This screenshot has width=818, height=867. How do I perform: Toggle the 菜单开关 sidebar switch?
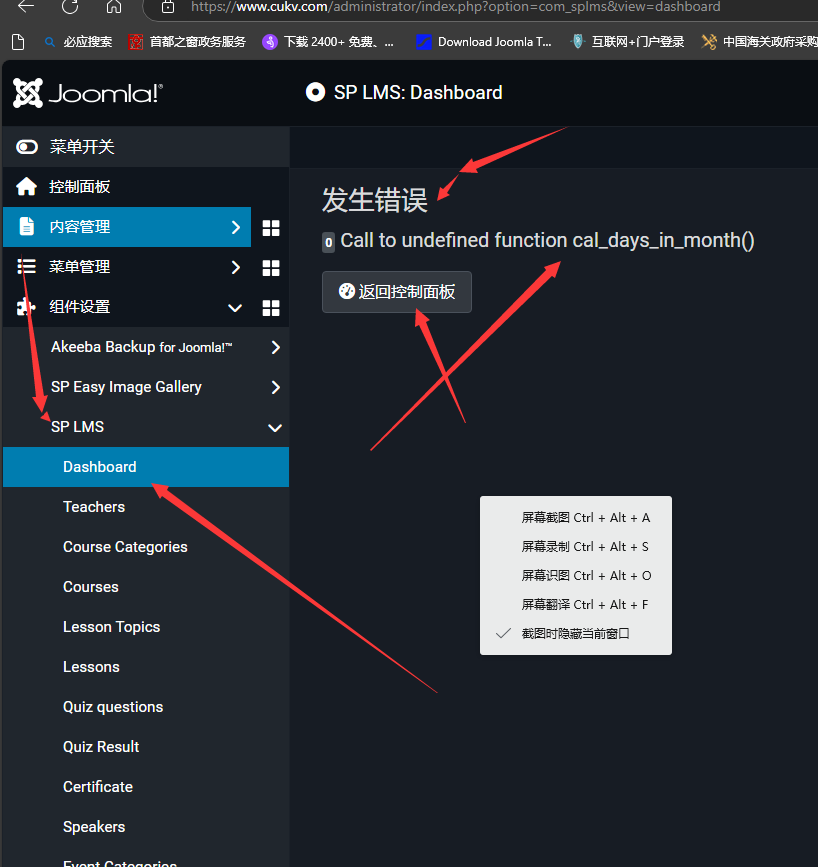(x=27, y=147)
